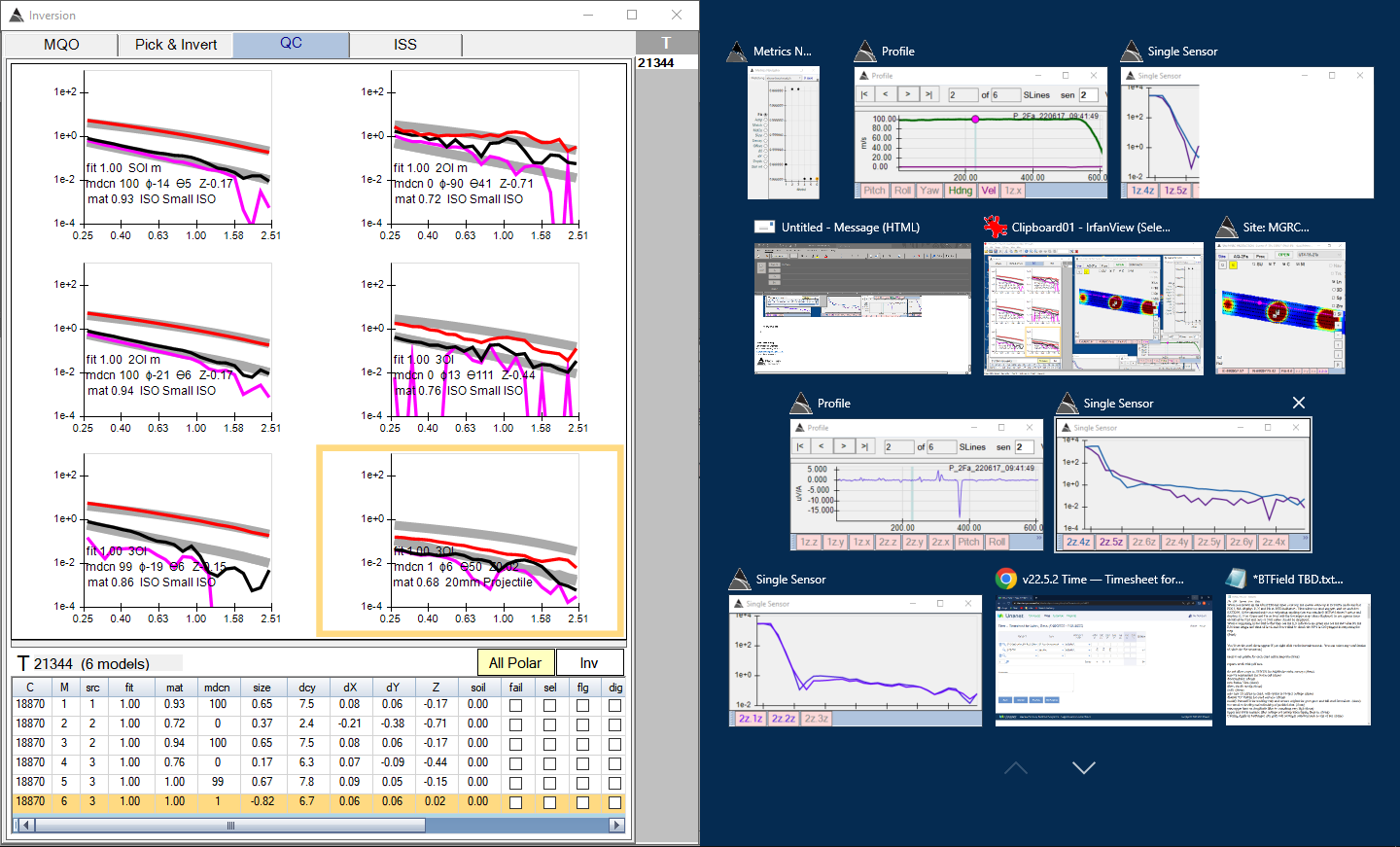
Task: Click the table scrollbar right arrow
Action: pyautogui.click(x=615, y=825)
